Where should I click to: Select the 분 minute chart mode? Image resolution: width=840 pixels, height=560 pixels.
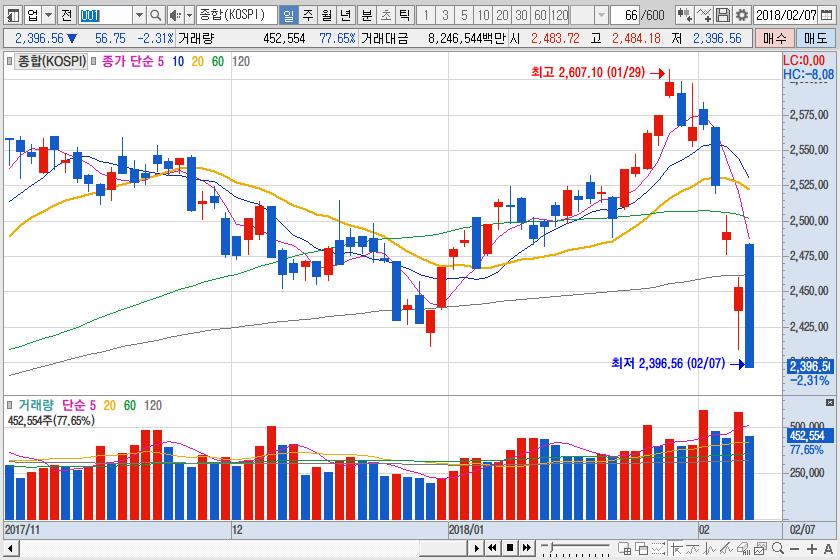pyautogui.click(x=366, y=15)
